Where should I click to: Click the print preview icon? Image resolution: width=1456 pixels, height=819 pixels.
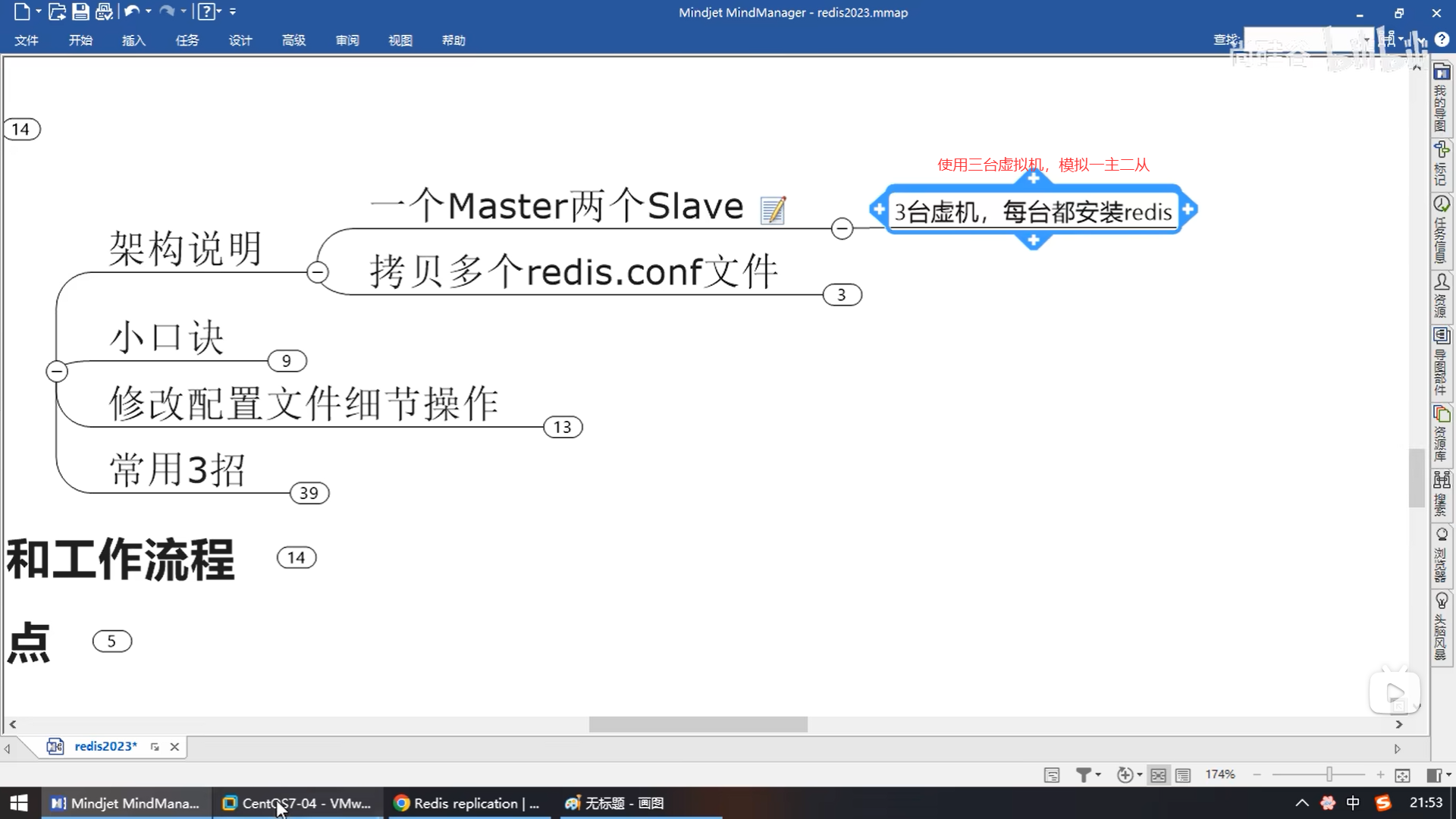pos(105,11)
